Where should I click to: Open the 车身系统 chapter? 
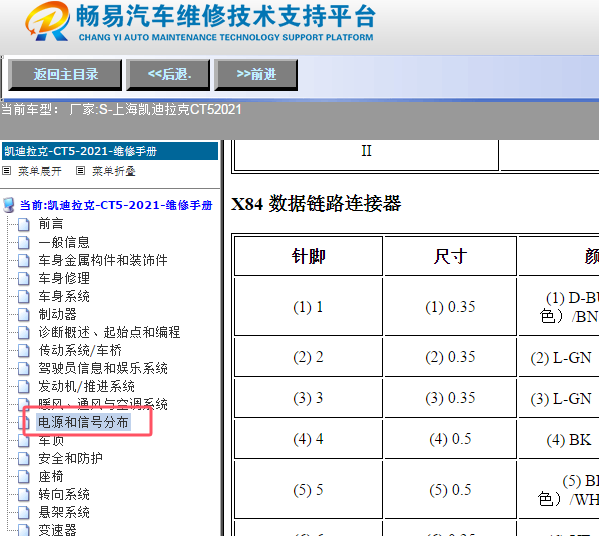(64, 296)
